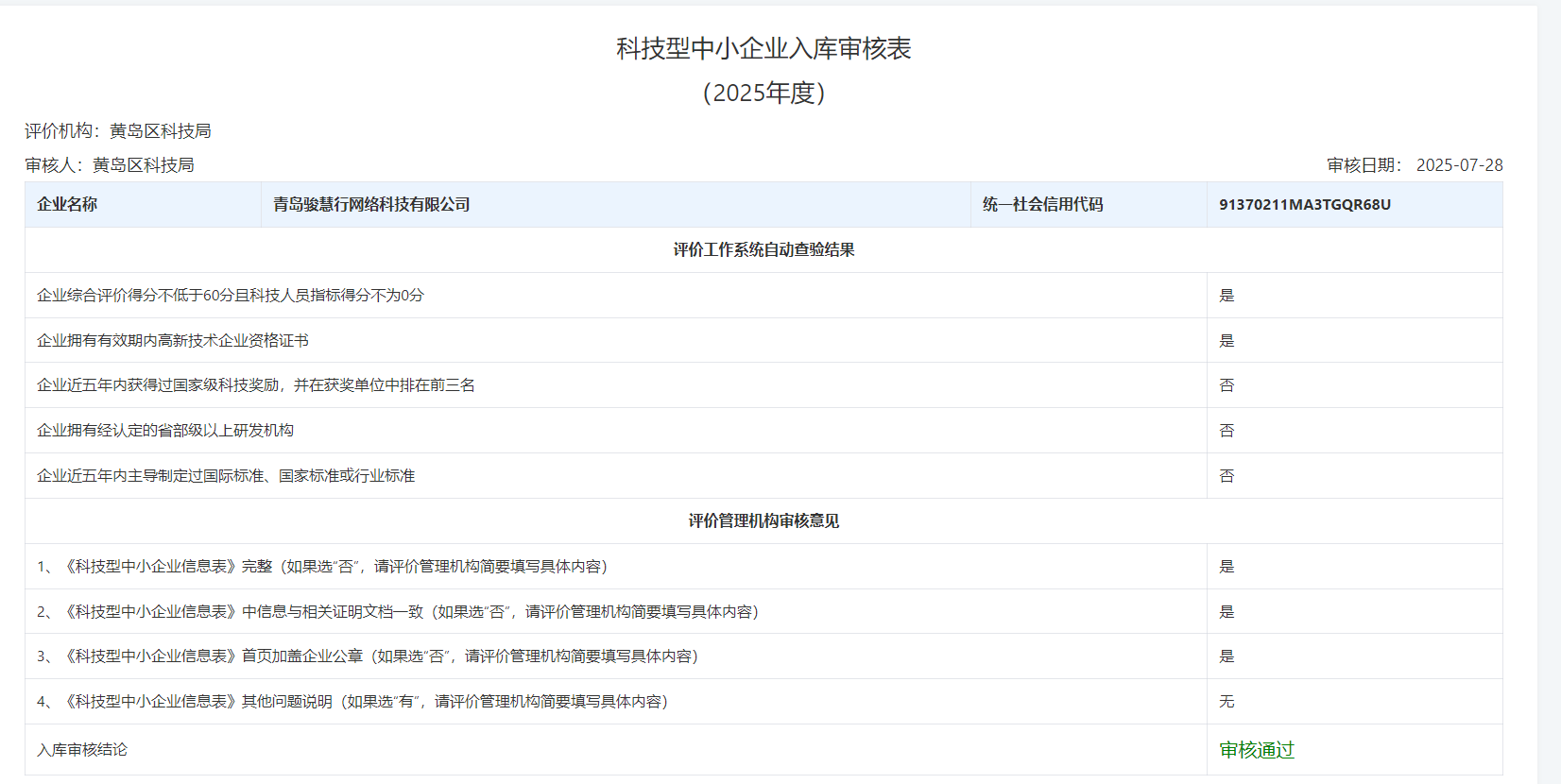Viewport: 1561px width, 784px height.
Task: Click the 审核人 黄岛区科技局 line
Action: (110, 165)
